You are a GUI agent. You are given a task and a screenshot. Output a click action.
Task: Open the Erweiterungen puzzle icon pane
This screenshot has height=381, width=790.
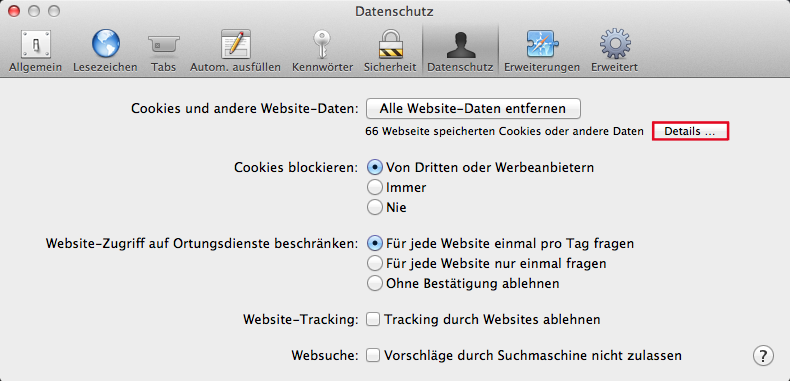pos(542,50)
